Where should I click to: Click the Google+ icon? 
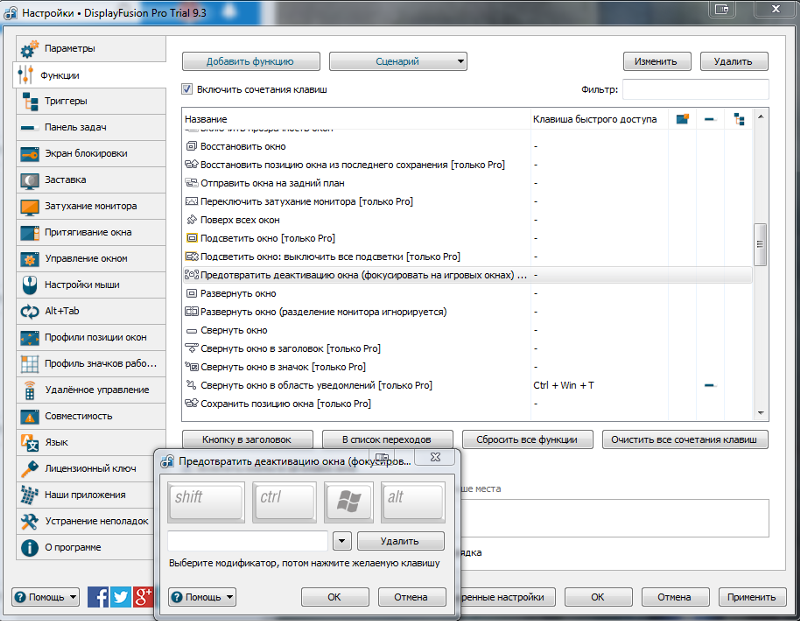tap(143, 597)
